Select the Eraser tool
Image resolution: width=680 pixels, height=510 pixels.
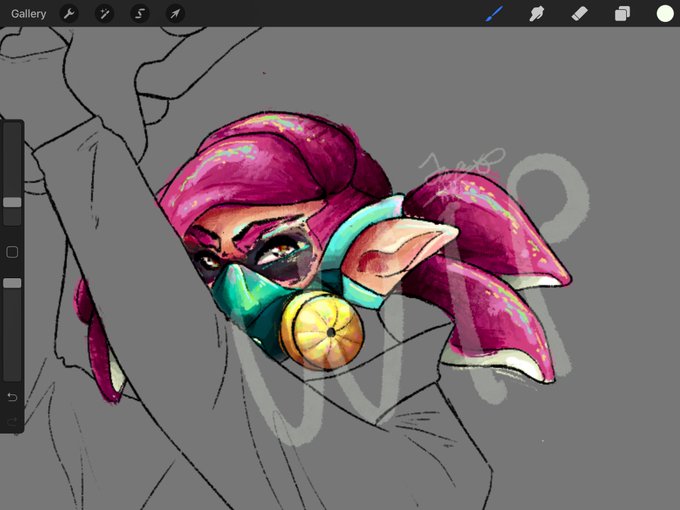pyautogui.click(x=579, y=13)
